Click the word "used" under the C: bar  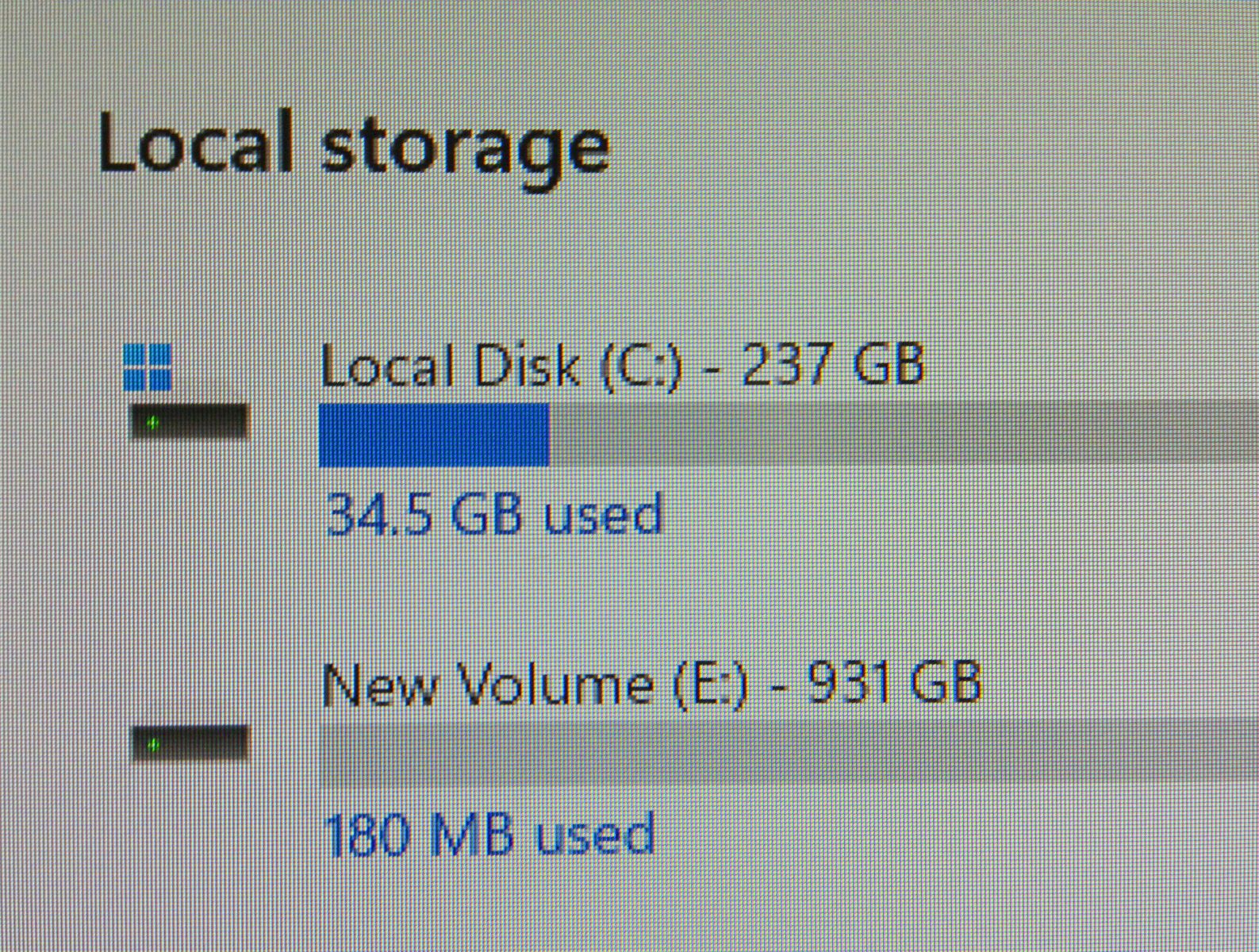pyautogui.click(x=601, y=514)
